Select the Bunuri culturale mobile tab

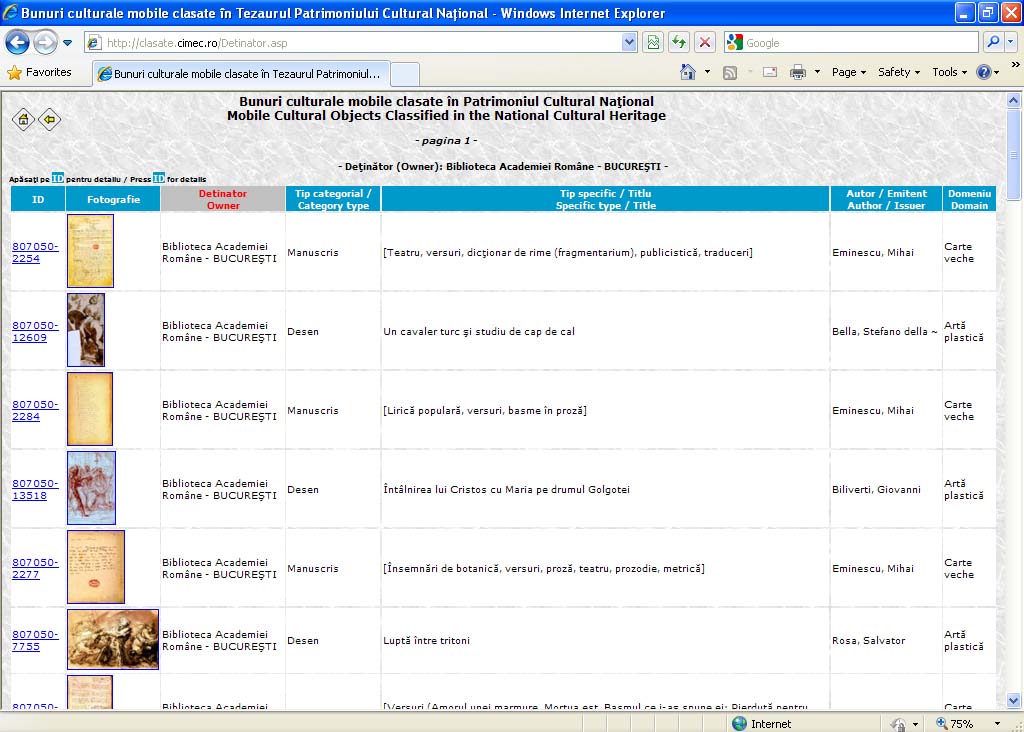click(x=242, y=74)
